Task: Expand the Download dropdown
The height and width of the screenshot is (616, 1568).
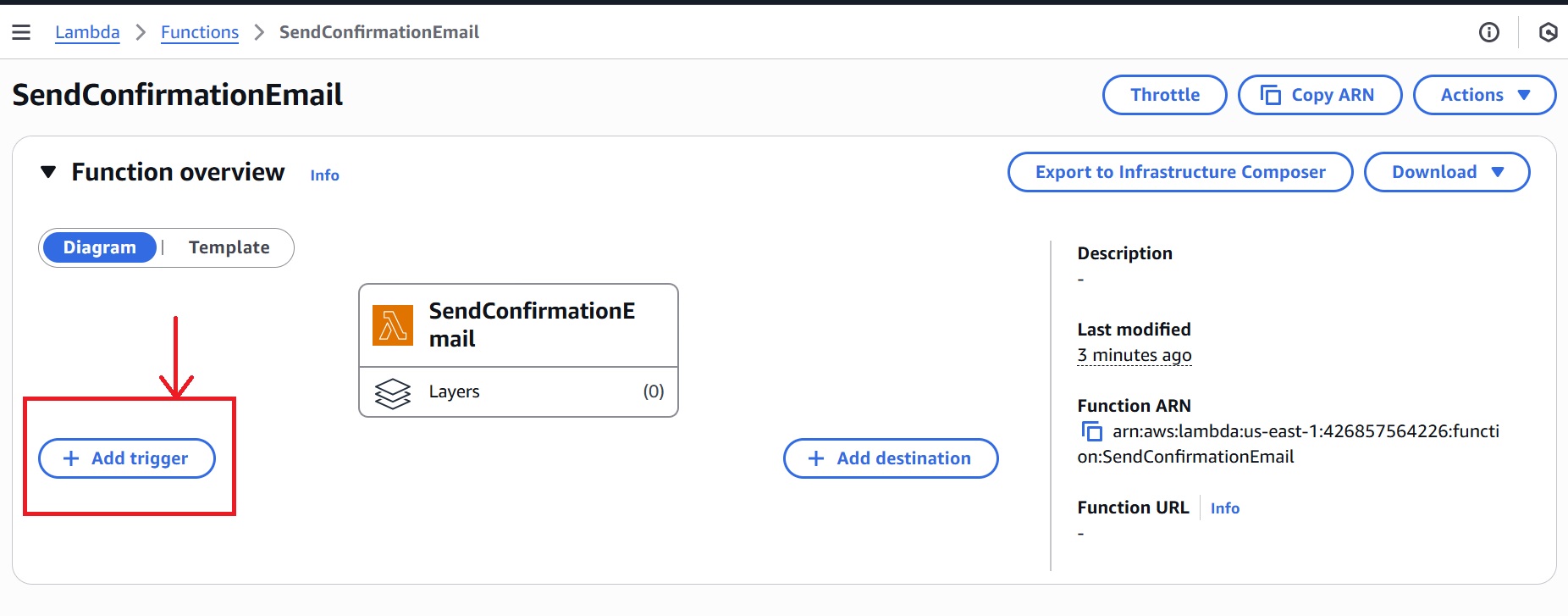Action: pos(1446,172)
